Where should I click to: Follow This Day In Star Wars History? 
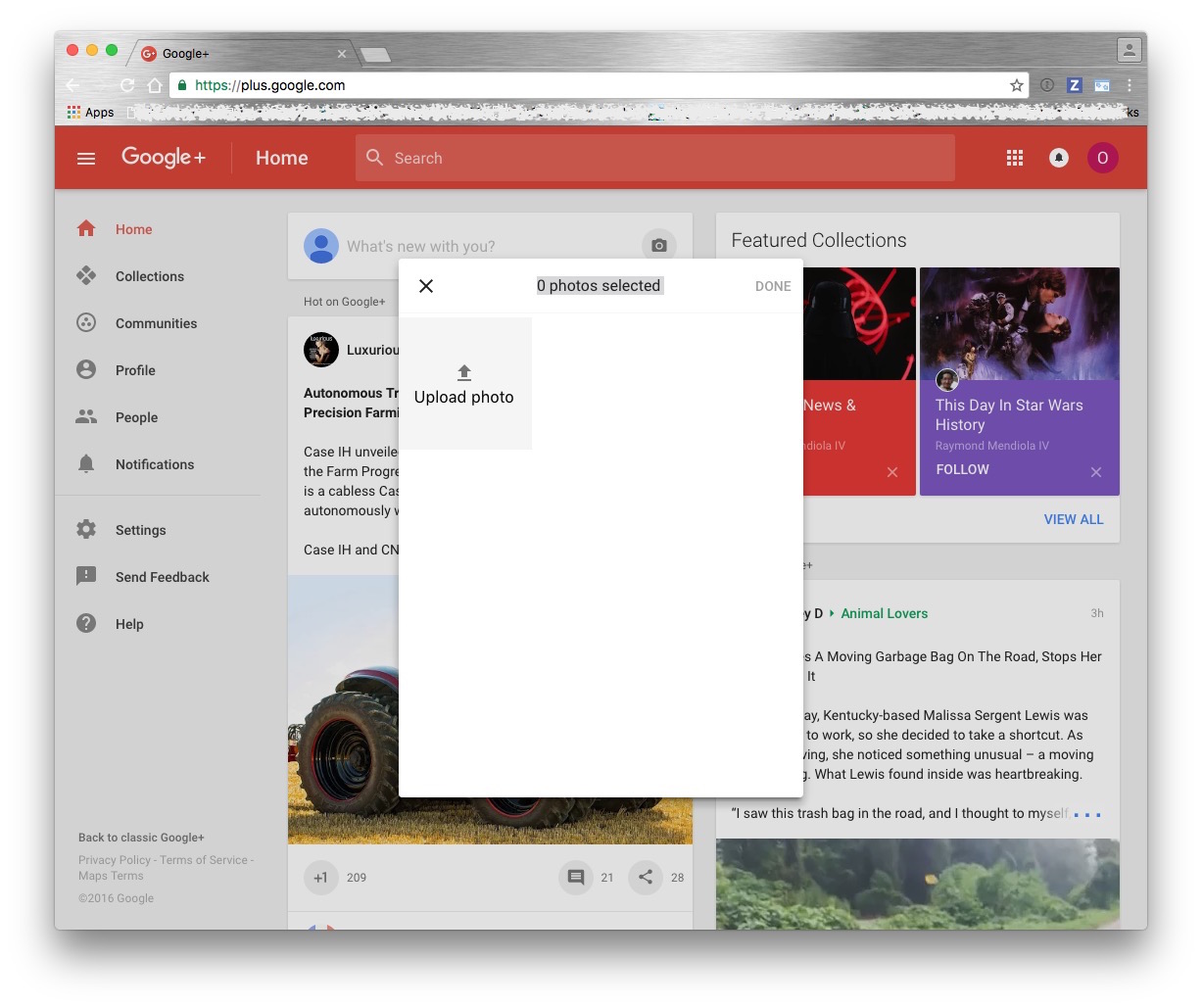pos(962,469)
